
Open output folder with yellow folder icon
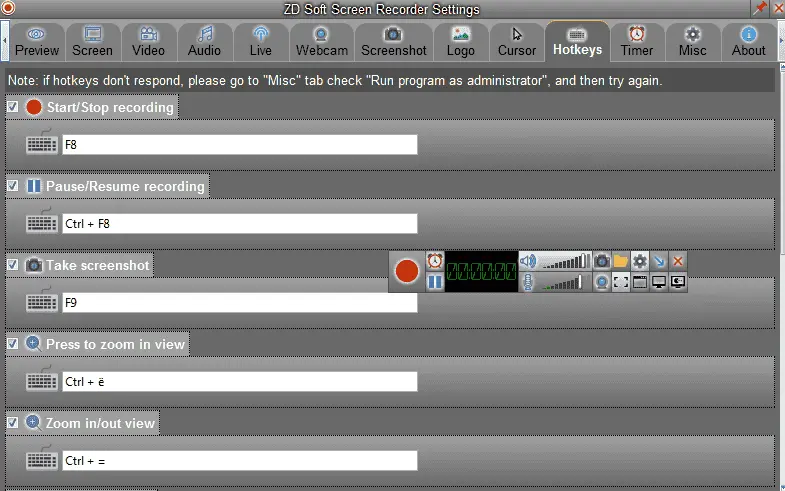pos(621,261)
